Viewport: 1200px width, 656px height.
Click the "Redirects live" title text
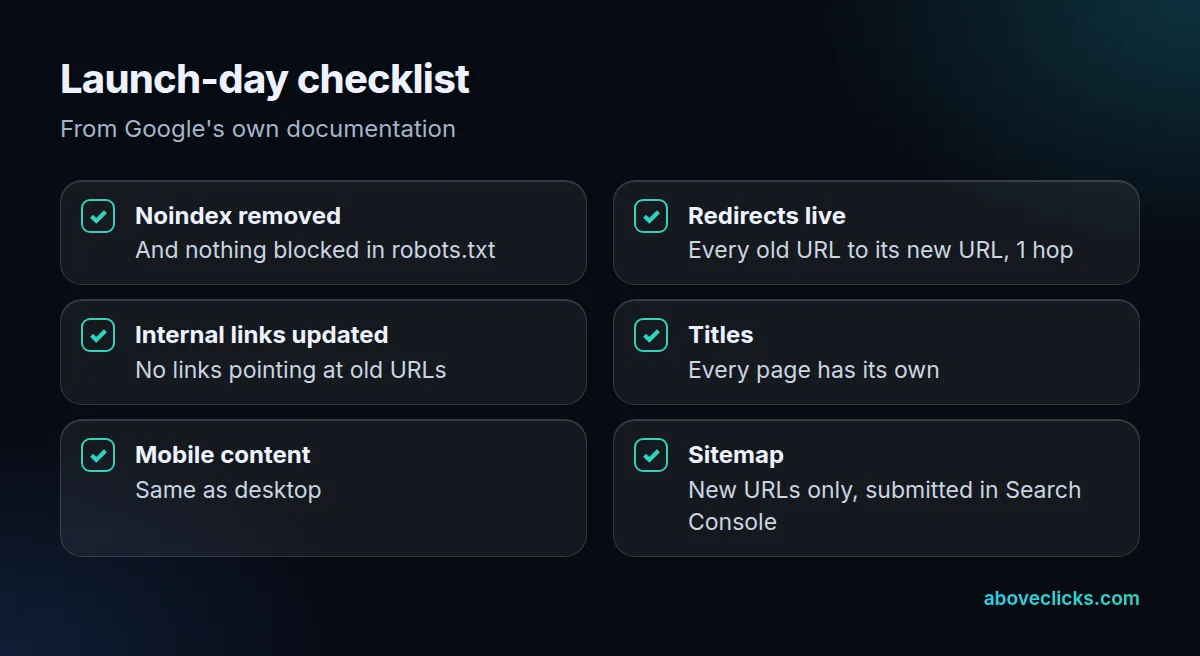[767, 216]
